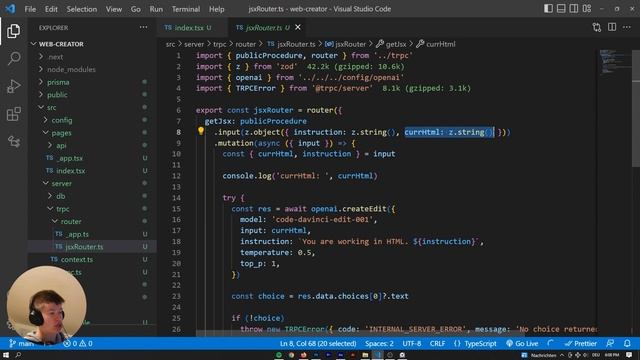Open _app.ts under router folder
Image resolution: width=640 pixels, height=360 pixels.
[77, 234]
